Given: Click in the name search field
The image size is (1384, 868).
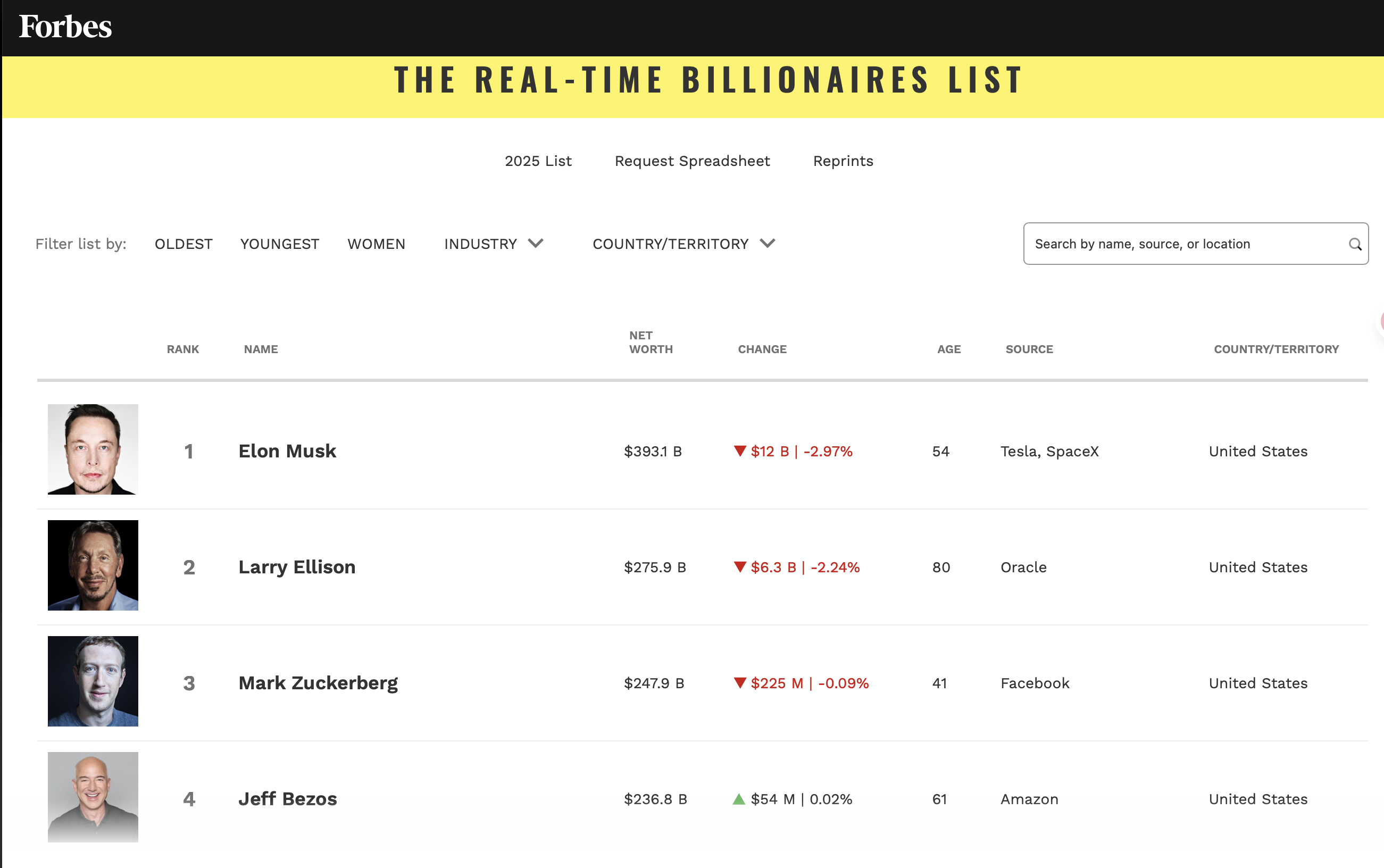Looking at the screenshot, I should pyautogui.click(x=1182, y=244).
